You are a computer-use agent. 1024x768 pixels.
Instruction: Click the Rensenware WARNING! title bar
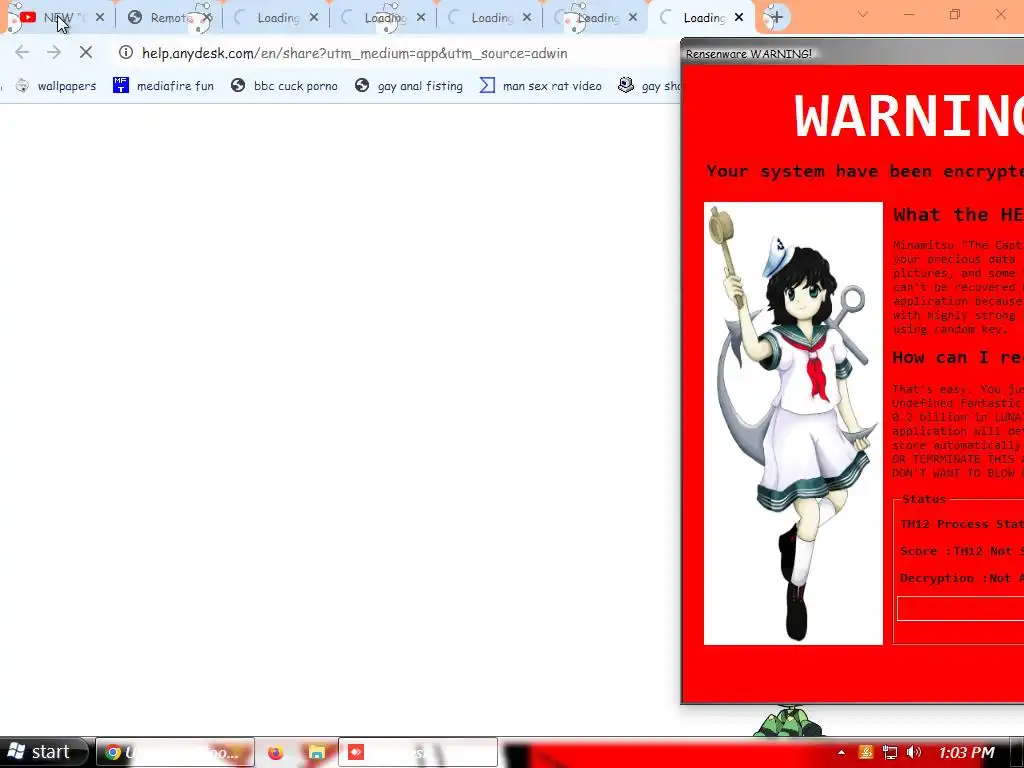tap(852, 54)
